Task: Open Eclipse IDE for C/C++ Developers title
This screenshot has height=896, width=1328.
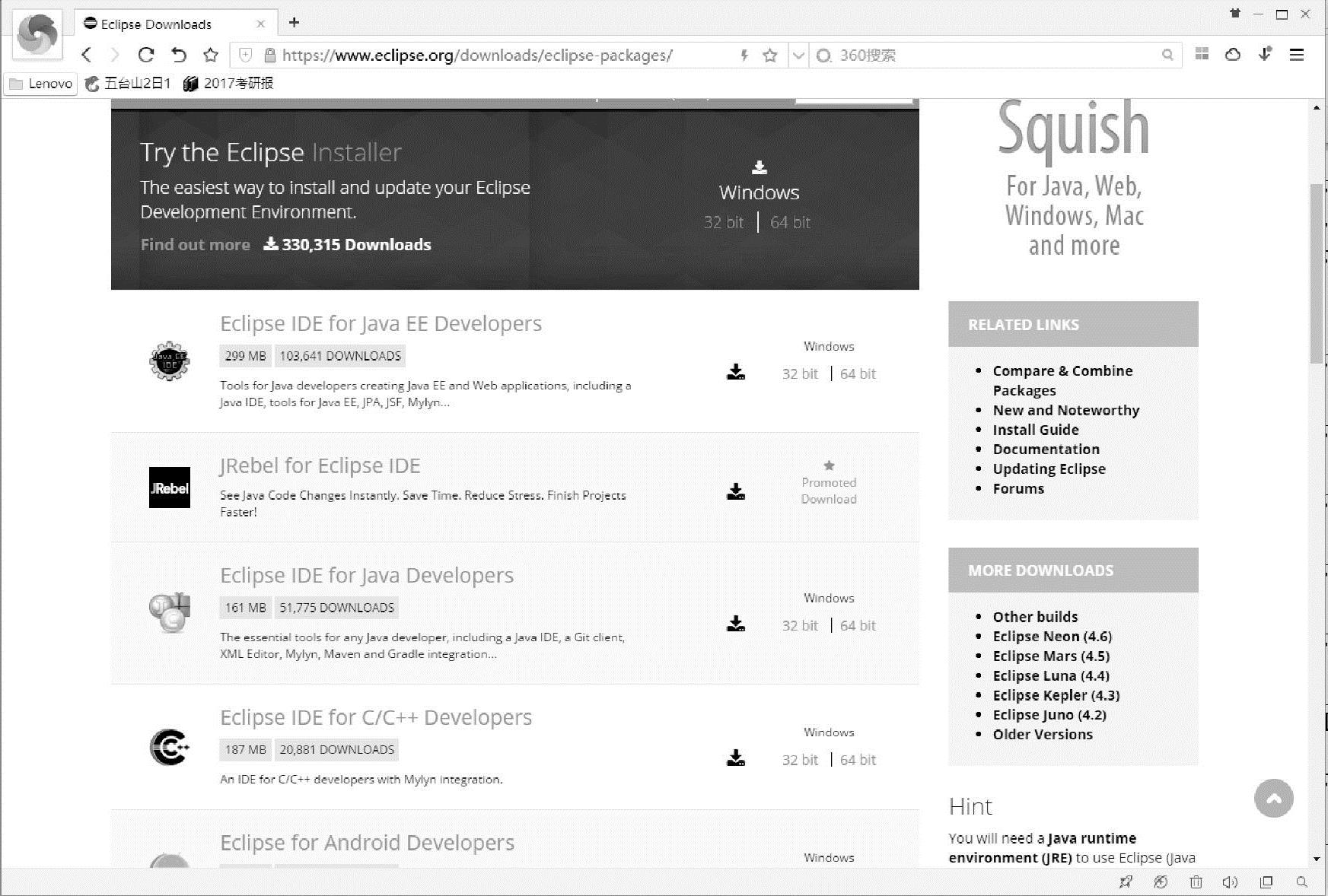Action: coord(376,717)
